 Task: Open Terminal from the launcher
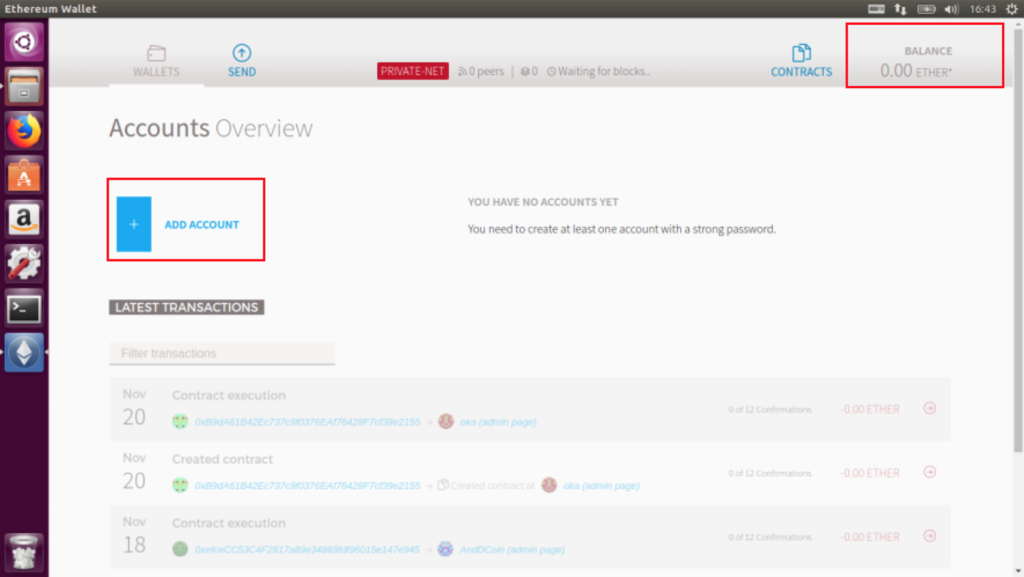coord(24,309)
